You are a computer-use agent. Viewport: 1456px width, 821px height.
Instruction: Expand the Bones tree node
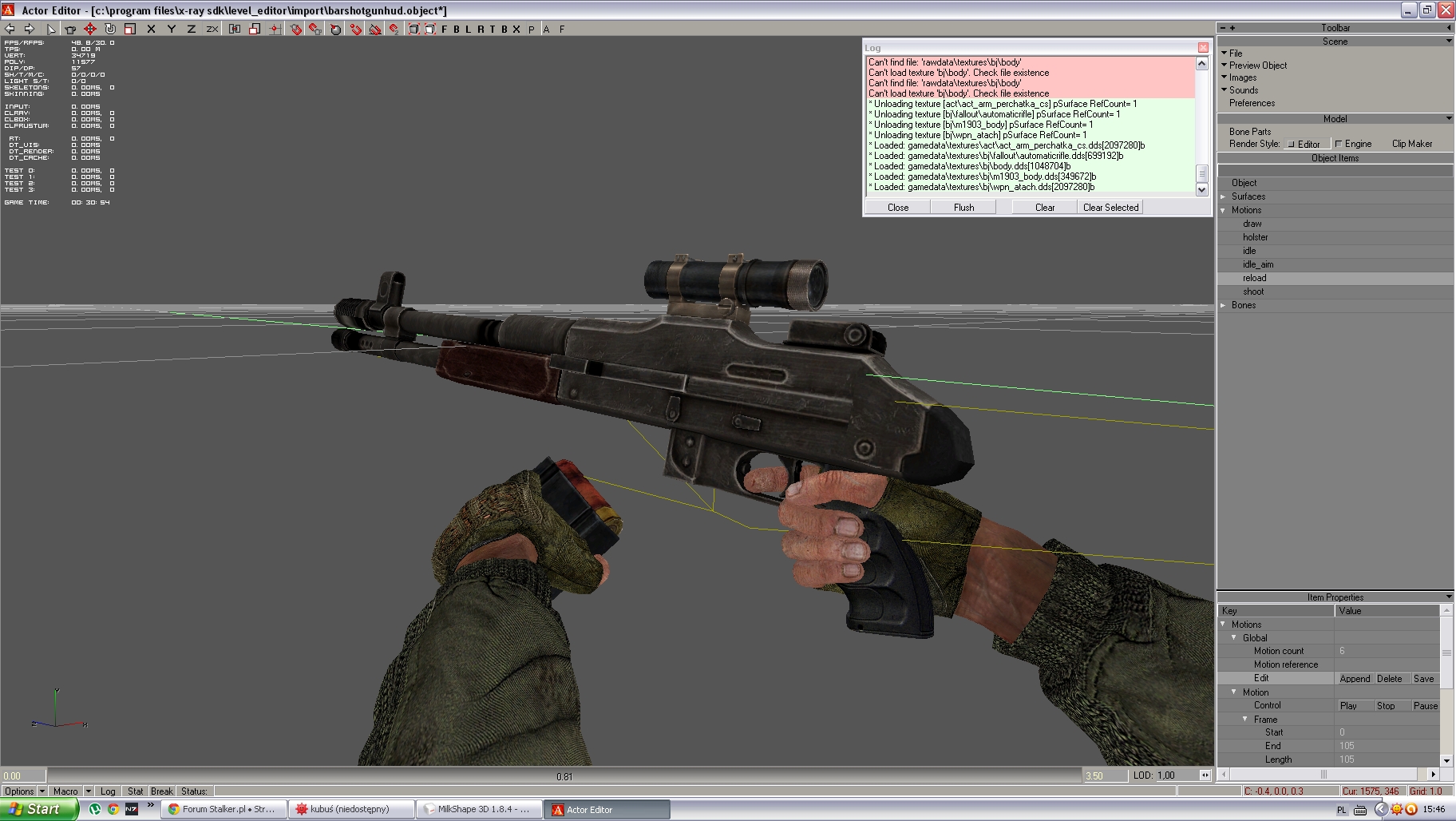coord(1224,305)
